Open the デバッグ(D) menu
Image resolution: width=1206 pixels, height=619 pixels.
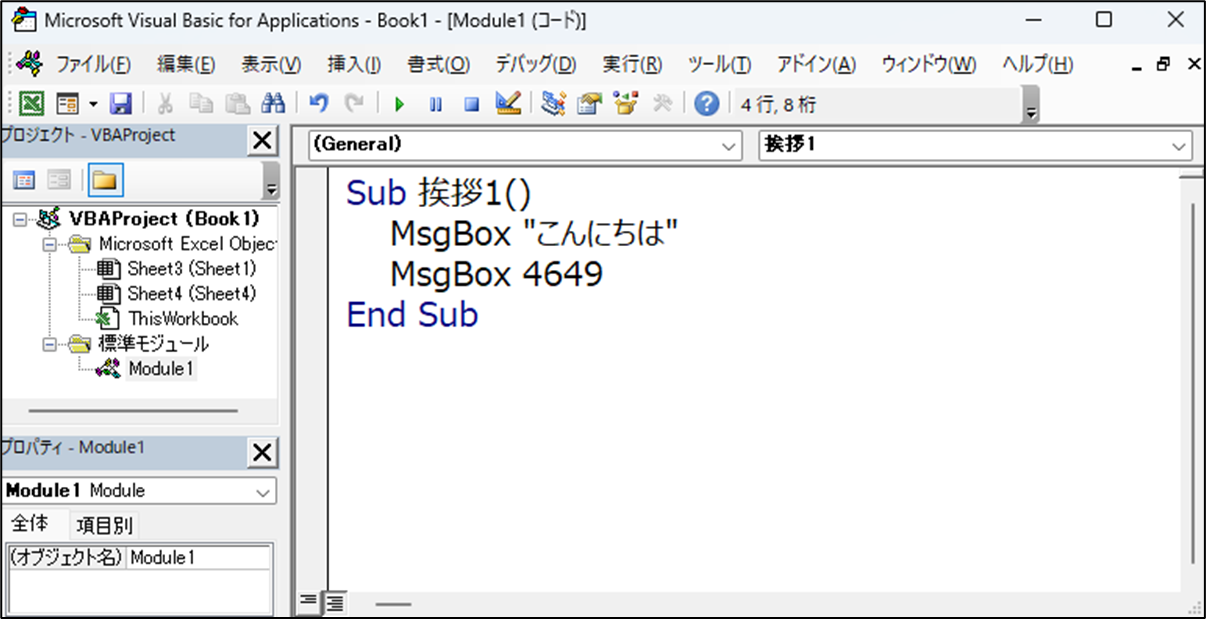point(535,65)
